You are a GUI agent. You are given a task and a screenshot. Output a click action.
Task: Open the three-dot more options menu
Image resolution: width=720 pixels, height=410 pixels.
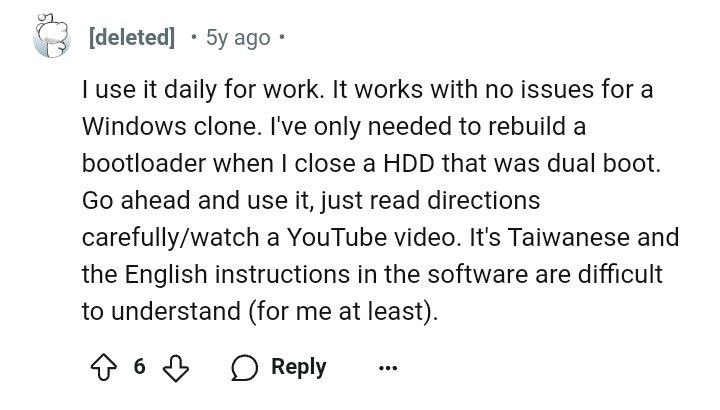(x=388, y=368)
